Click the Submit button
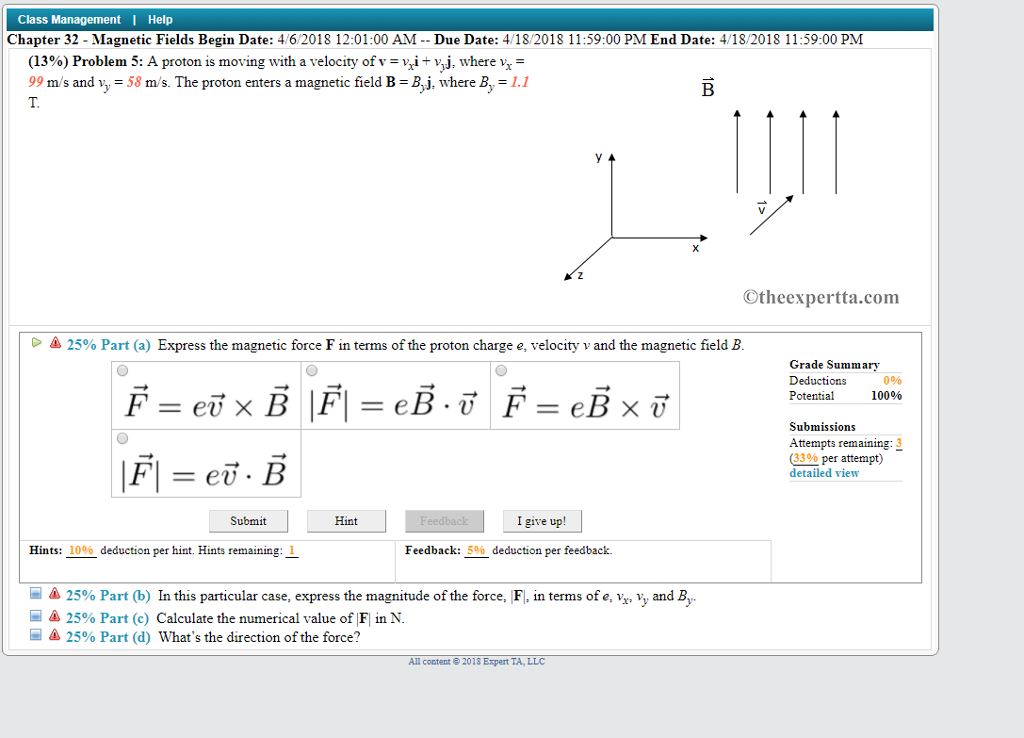This screenshot has height=738, width=1024. pyautogui.click(x=248, y=520)
